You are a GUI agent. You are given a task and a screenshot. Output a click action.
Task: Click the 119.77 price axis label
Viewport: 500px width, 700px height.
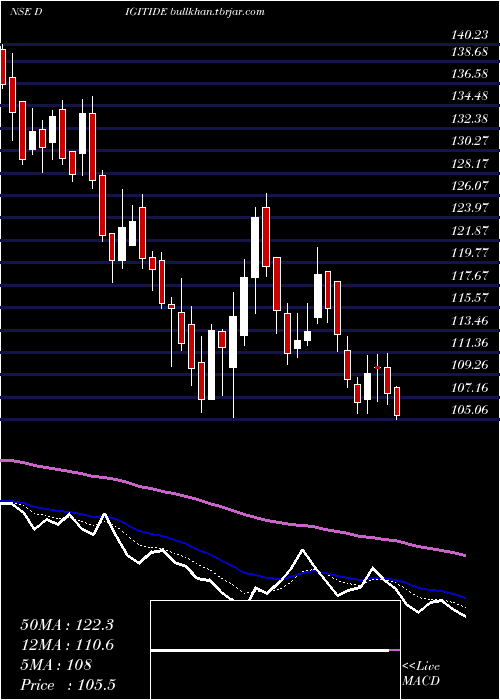tap(469, 253)
